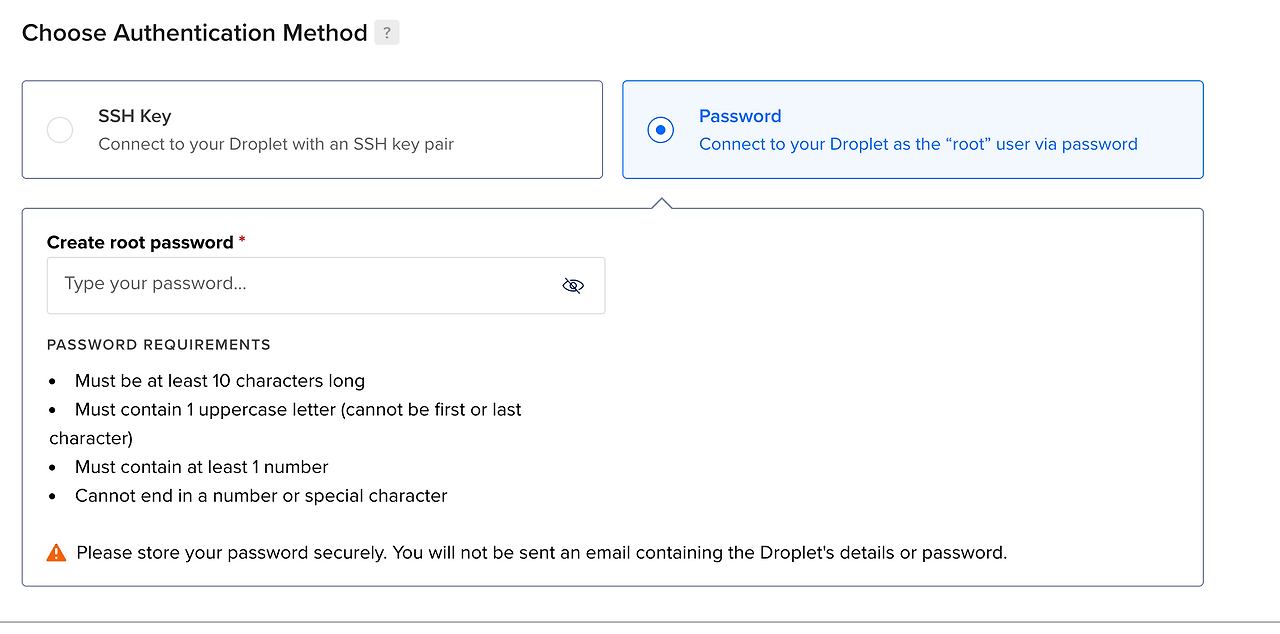Viewport: 1280px width, 634px height.
Task: Select the Password radio button
Action: tap(660, 130)
